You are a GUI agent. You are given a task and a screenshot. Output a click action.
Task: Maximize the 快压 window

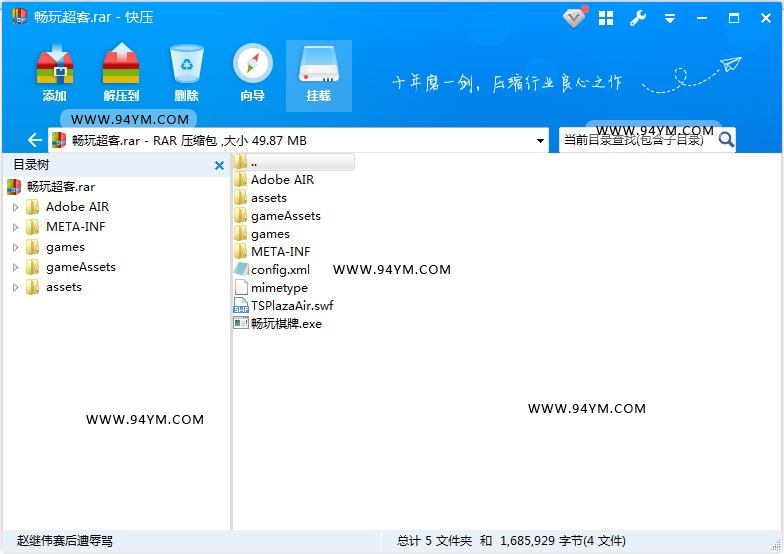pyautogui.click(x=734, y=18)
